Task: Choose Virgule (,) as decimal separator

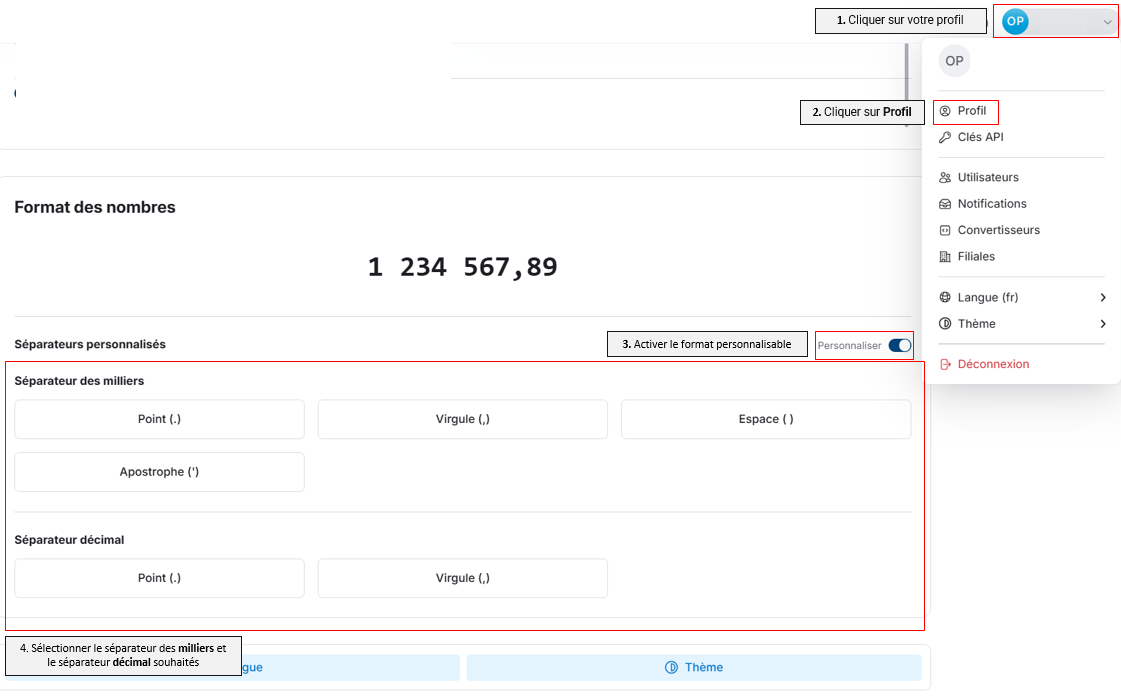Action: [463, 578]
